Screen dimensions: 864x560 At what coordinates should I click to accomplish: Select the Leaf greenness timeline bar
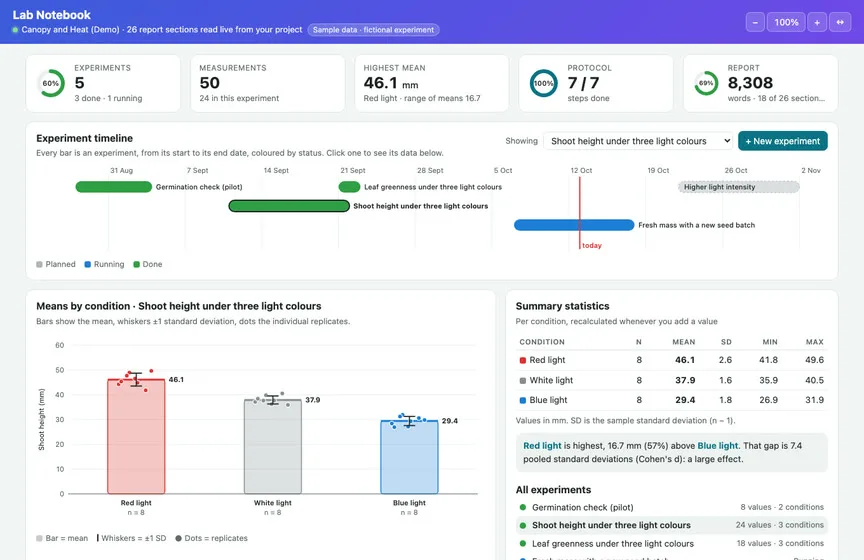(349, 187)
